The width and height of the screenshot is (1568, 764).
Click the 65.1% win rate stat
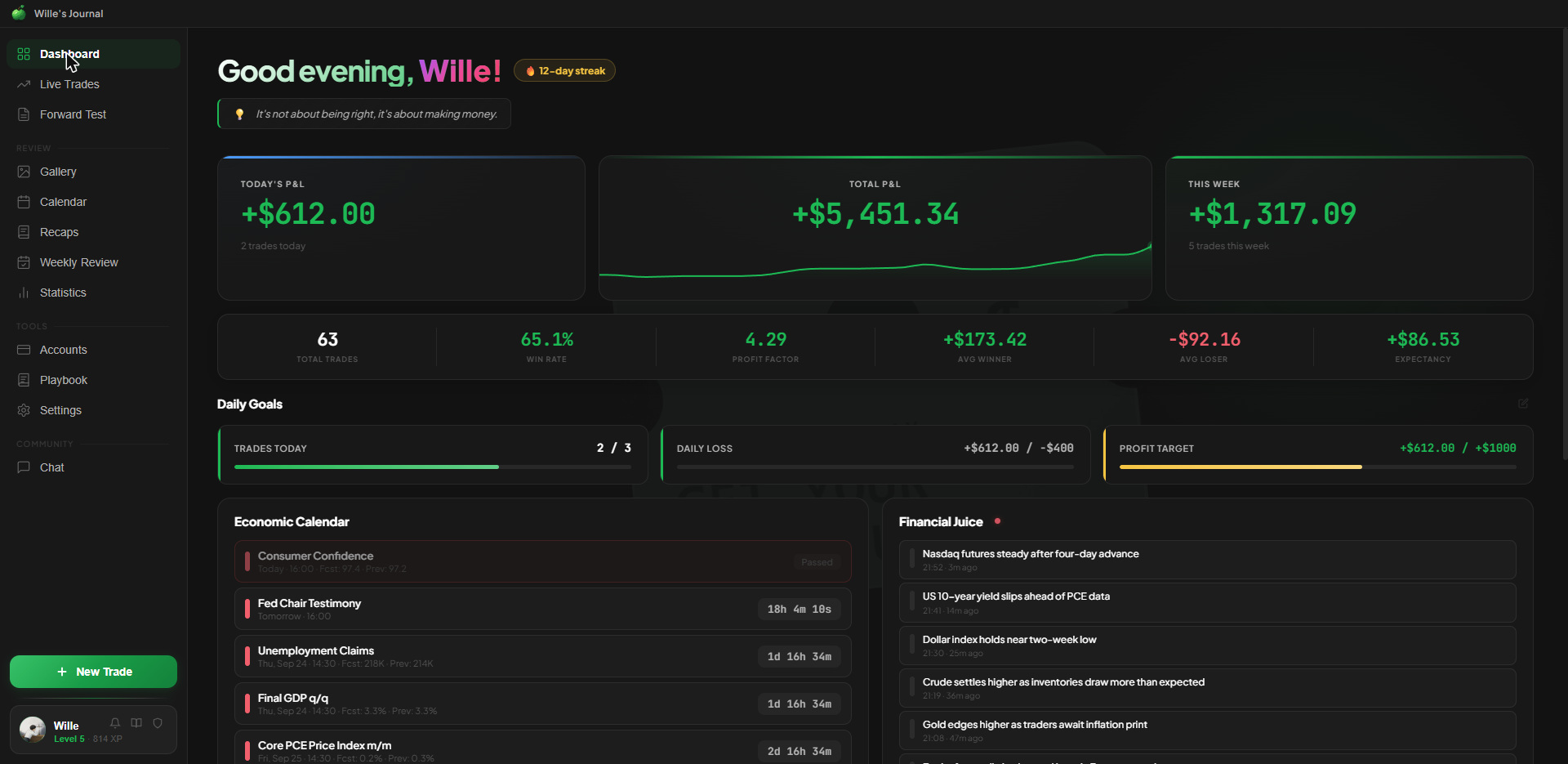click(546, 339)
